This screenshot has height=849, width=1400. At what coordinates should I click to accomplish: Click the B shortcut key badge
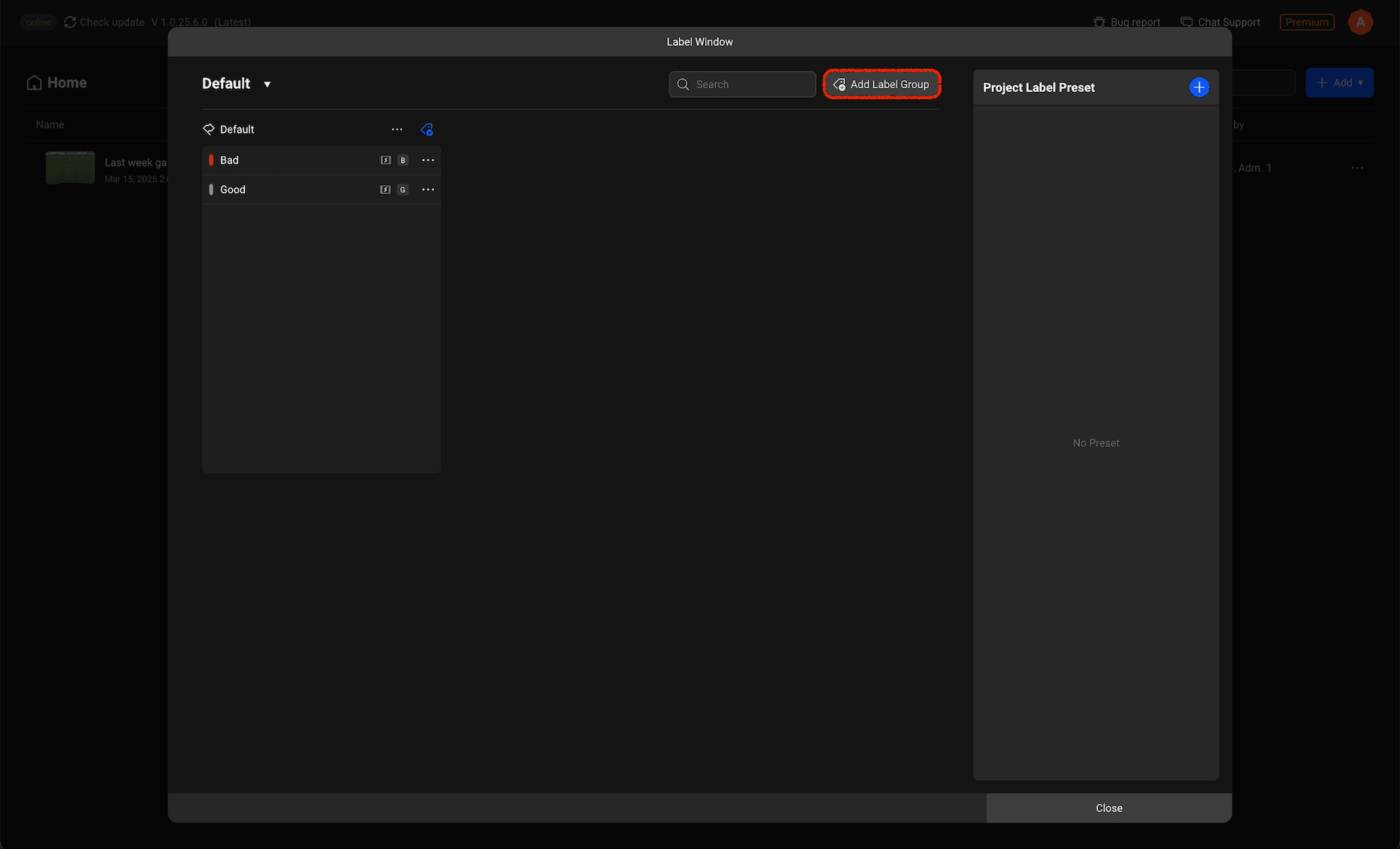coord(402,160)
